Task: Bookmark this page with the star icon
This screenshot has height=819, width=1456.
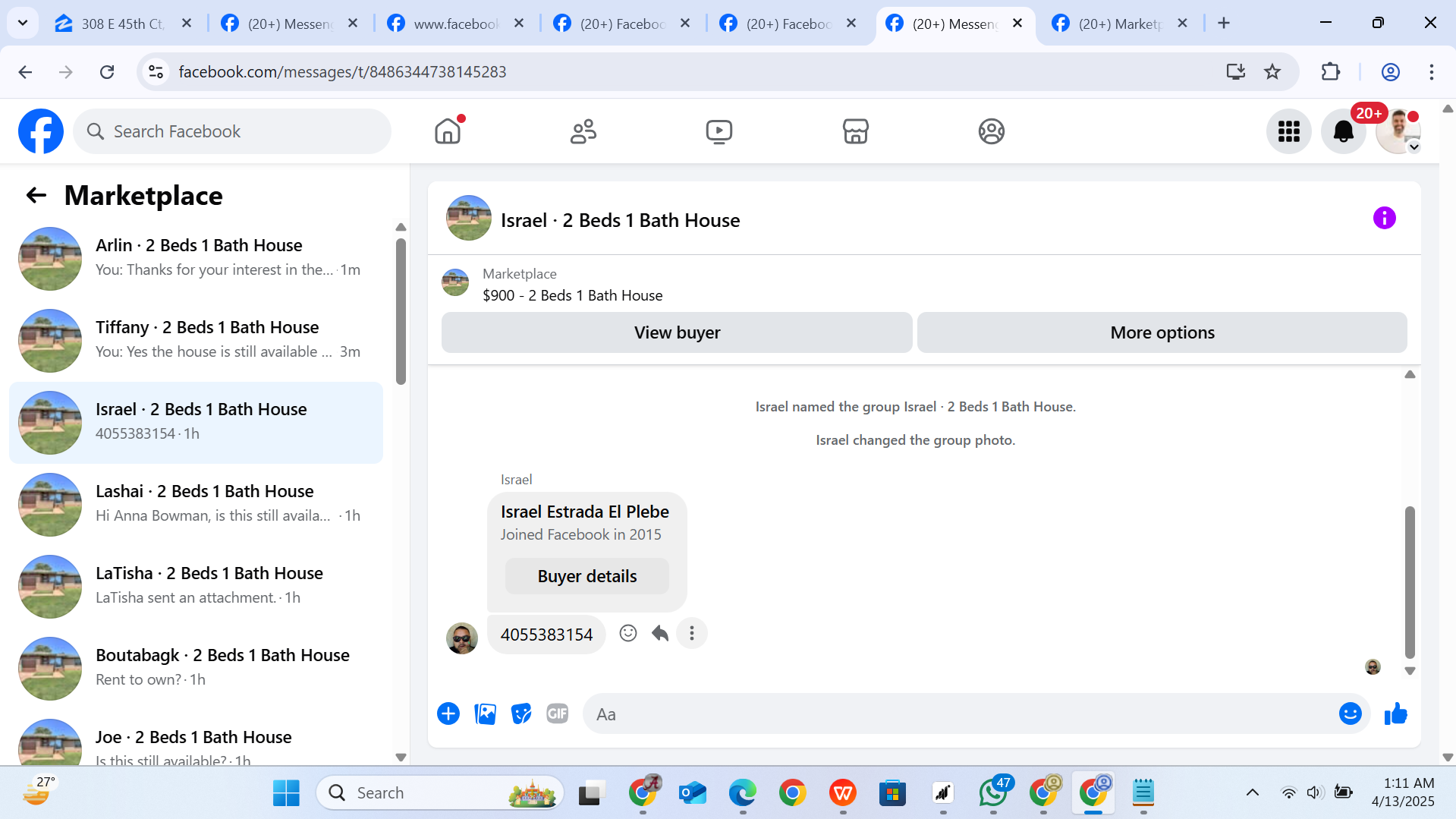Action: 1272,72
